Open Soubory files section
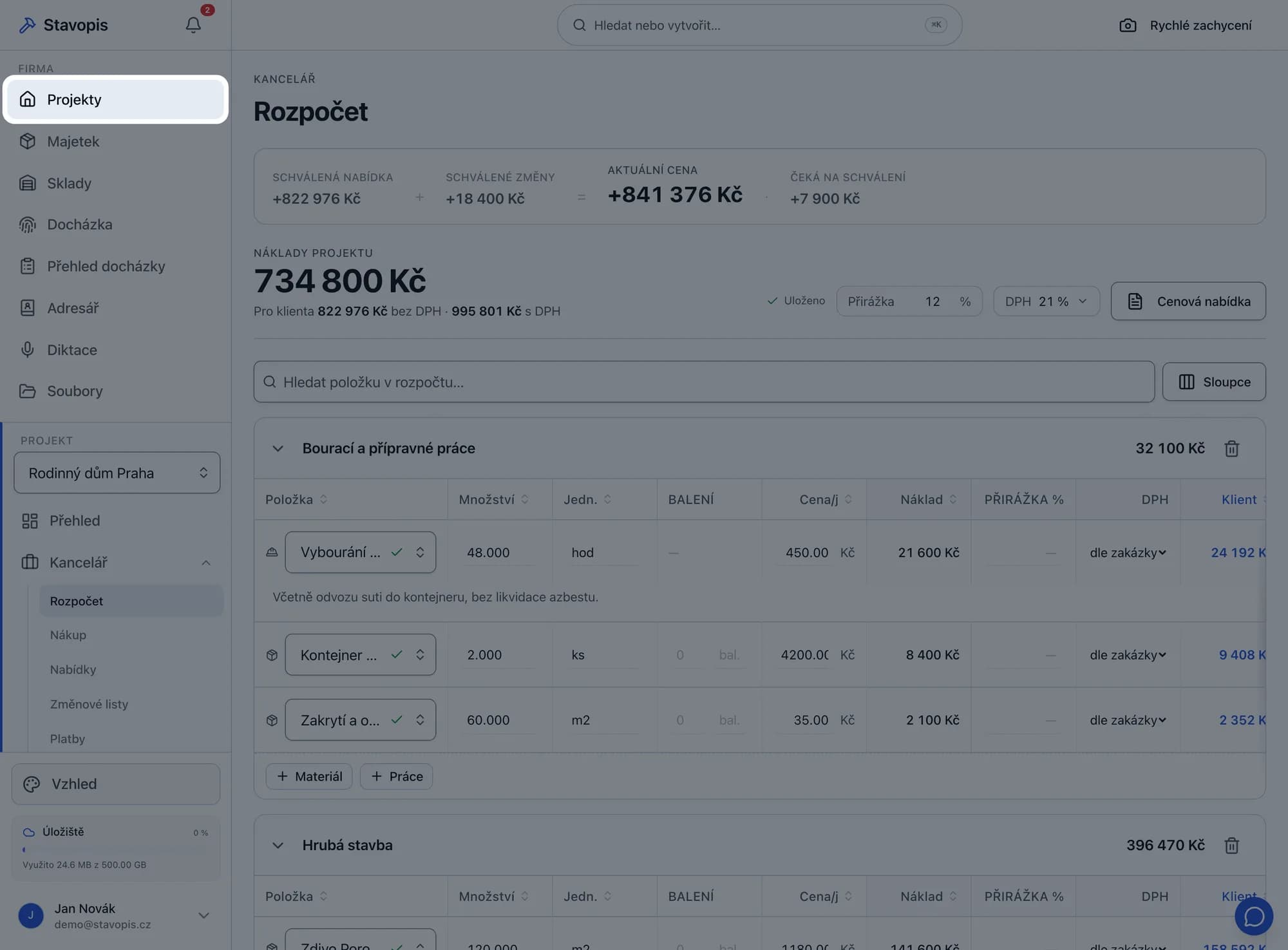This screenshot has width=1288, height=950. (x=116, y=391)
